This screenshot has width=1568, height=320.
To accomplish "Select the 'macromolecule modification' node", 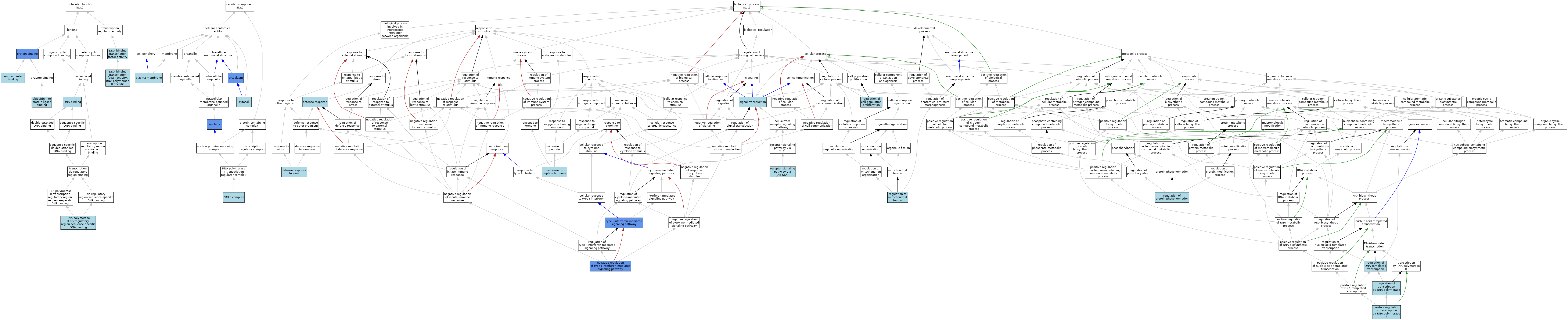I will [x=1273, y=124].
